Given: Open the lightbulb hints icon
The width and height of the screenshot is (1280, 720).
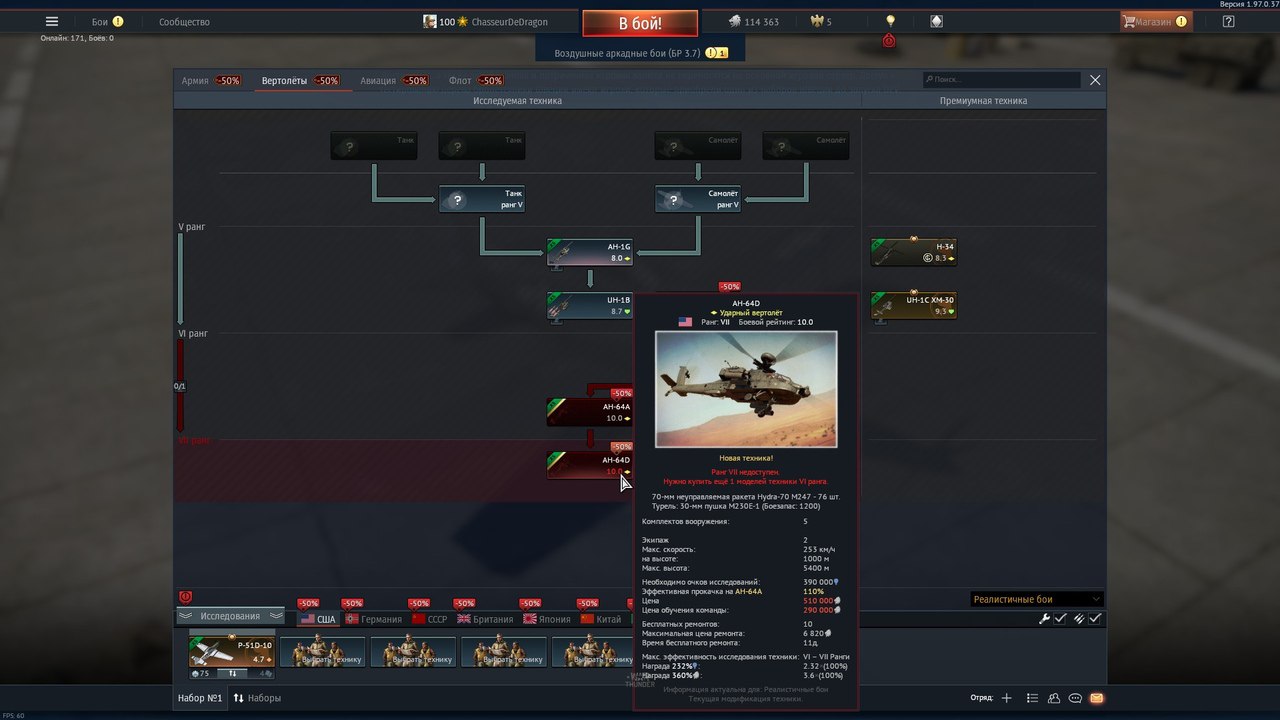Looking at the screenshot, I should 890,21.
